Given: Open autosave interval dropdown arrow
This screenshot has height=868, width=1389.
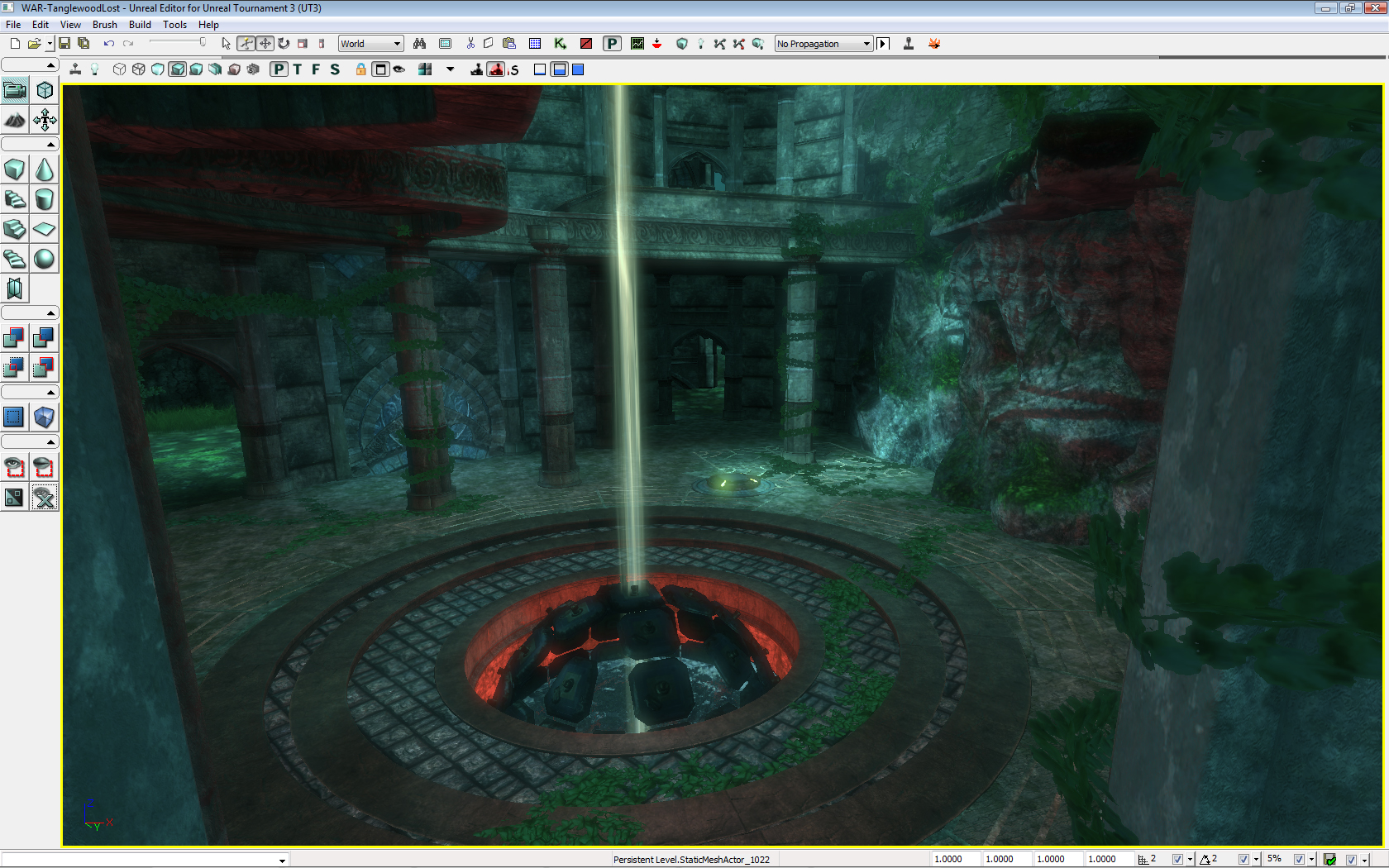Looking at the screenshot, I should click(1364, 860).
